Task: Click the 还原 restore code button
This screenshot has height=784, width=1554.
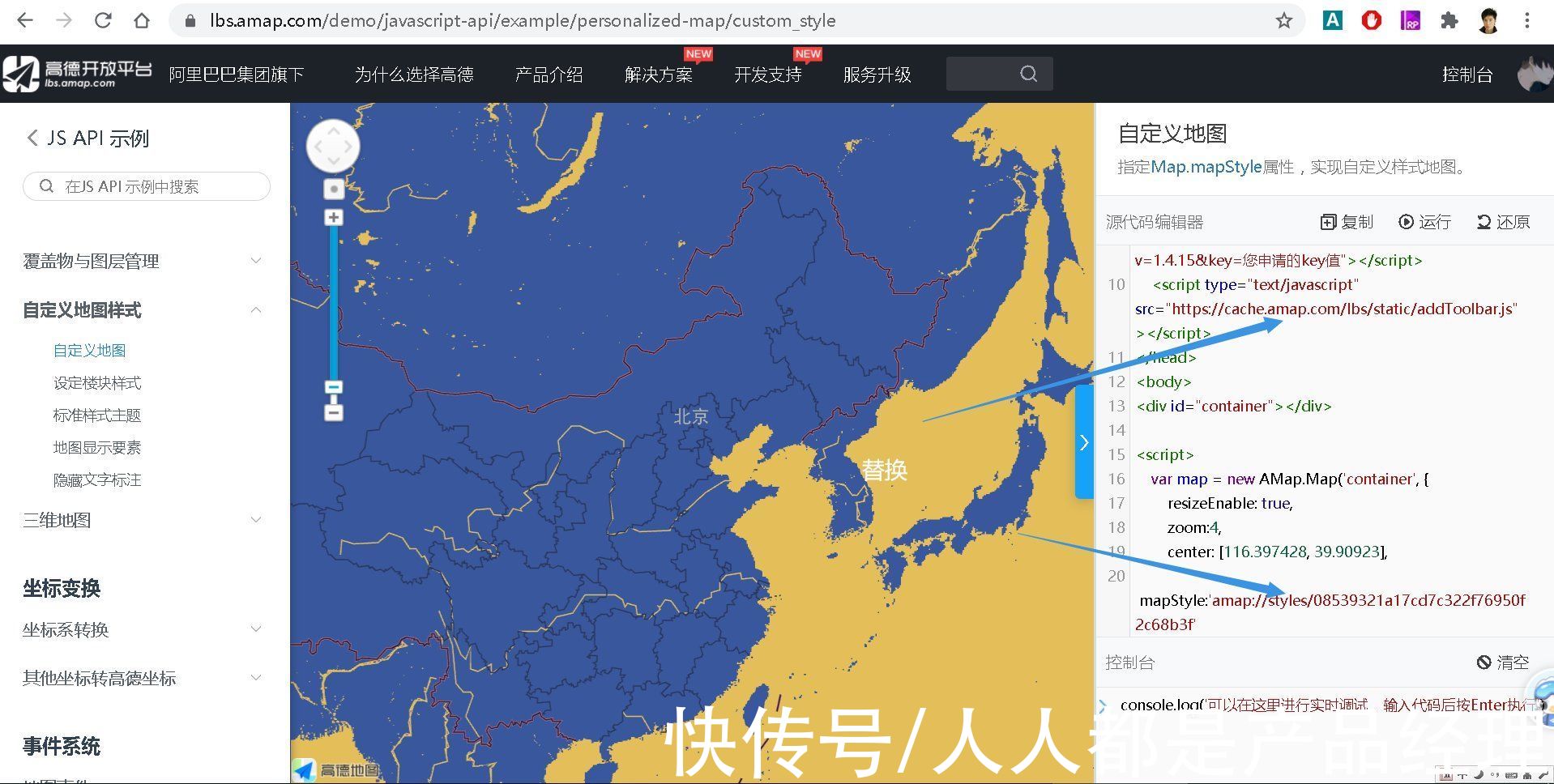Action: pos(1503,222)
